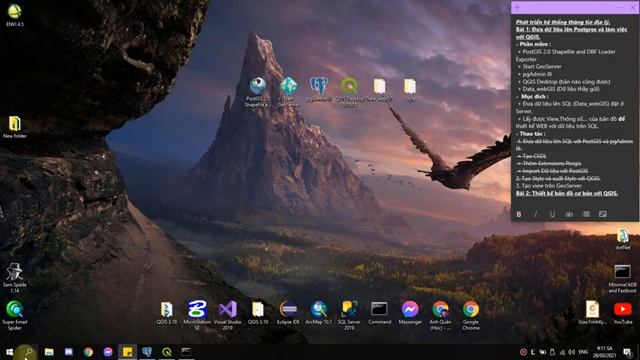Open taskbar search magnifier
Image resolution: width=640 pixels, height=360 pixels.
(29, 352)
